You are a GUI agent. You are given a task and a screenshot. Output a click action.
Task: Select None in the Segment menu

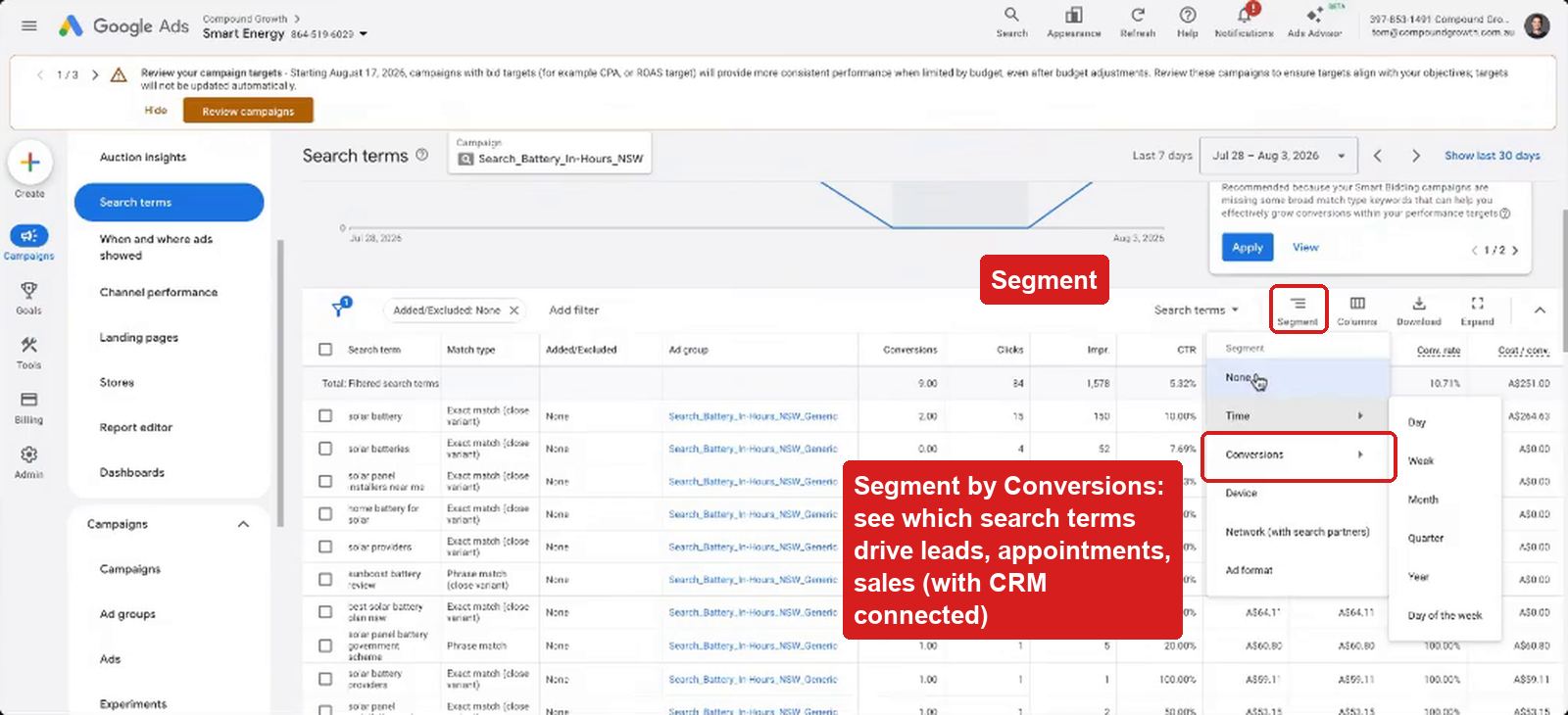(x=1296, y=378)
